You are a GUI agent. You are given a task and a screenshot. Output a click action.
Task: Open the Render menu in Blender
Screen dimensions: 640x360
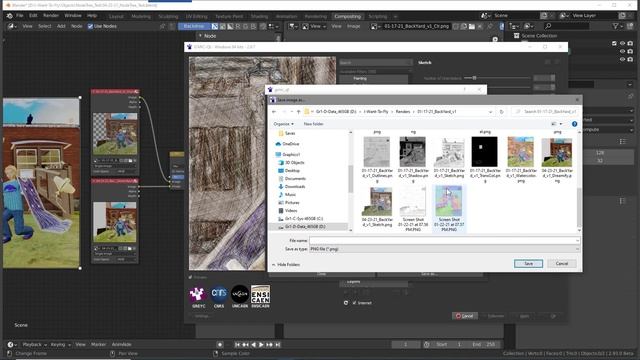[x=51, y=16]
